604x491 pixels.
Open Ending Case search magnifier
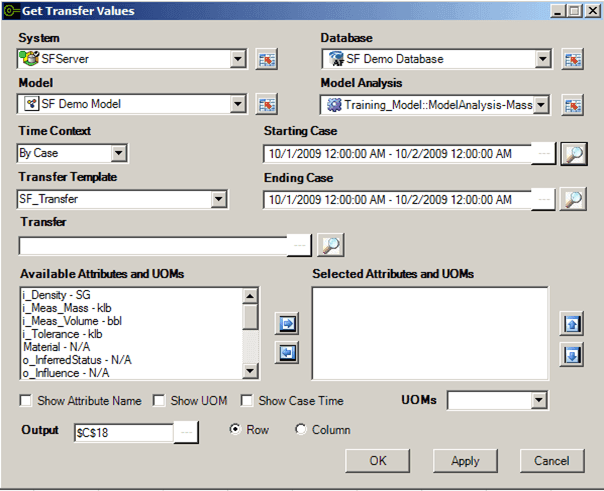click(573, 199)
